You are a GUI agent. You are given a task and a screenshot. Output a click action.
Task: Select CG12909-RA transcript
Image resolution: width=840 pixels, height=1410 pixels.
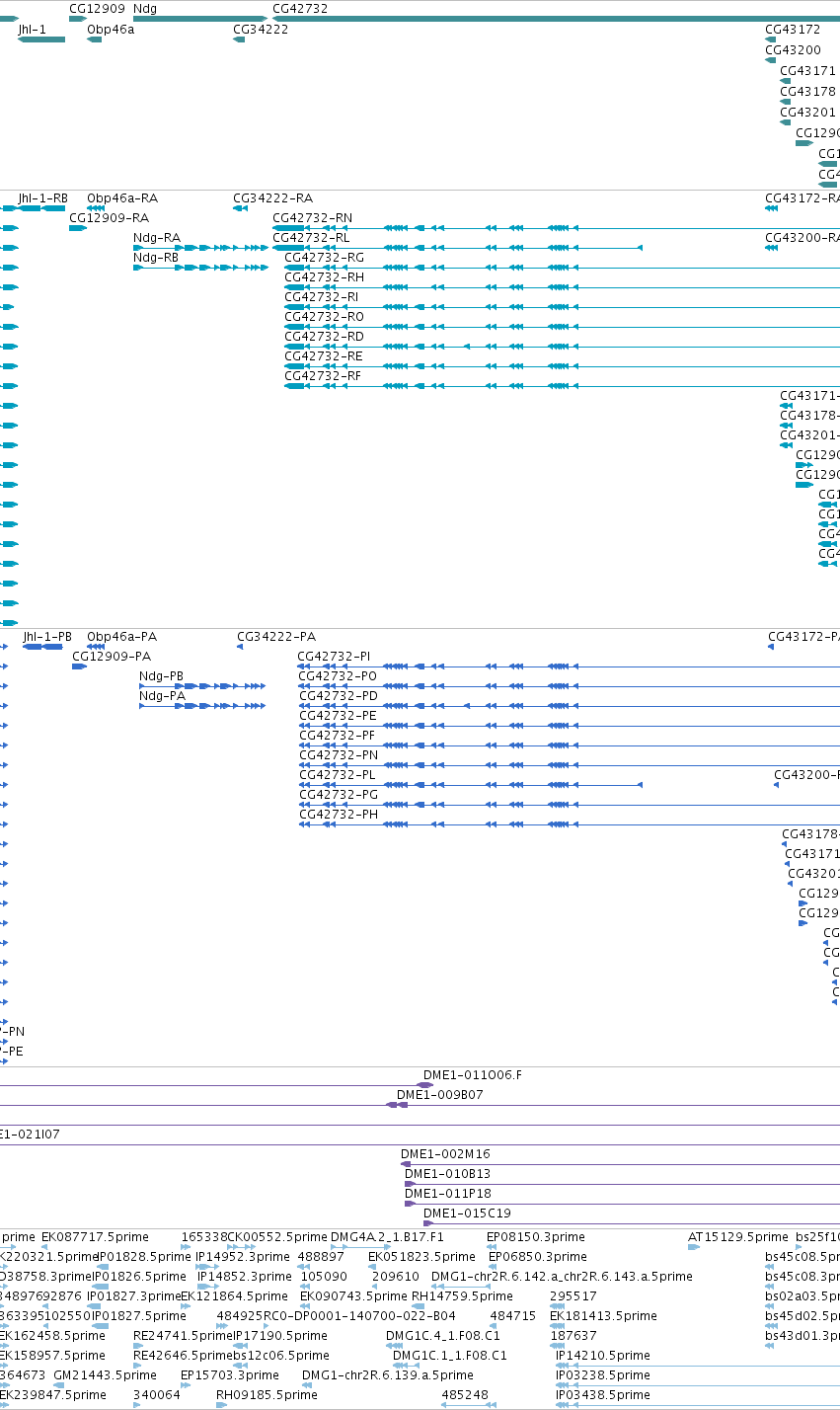click(78, 228)
